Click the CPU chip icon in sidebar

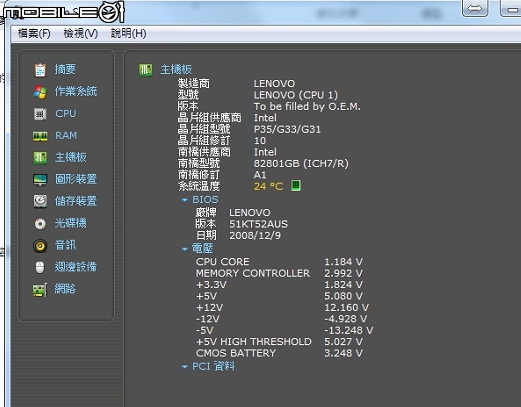40,114
